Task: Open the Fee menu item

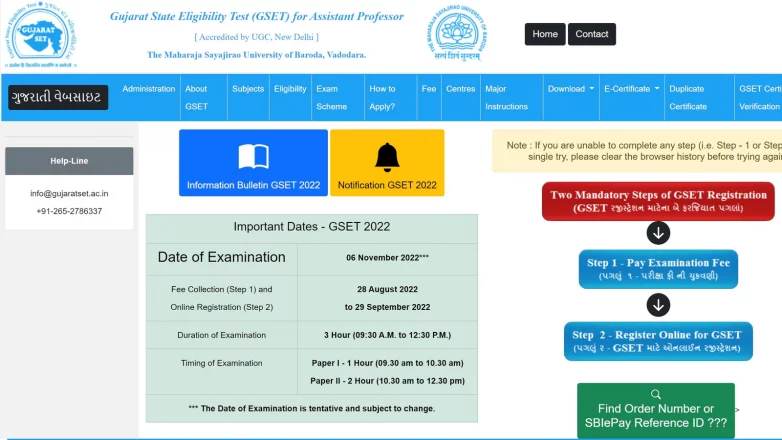Action: (x=429, y=89)
